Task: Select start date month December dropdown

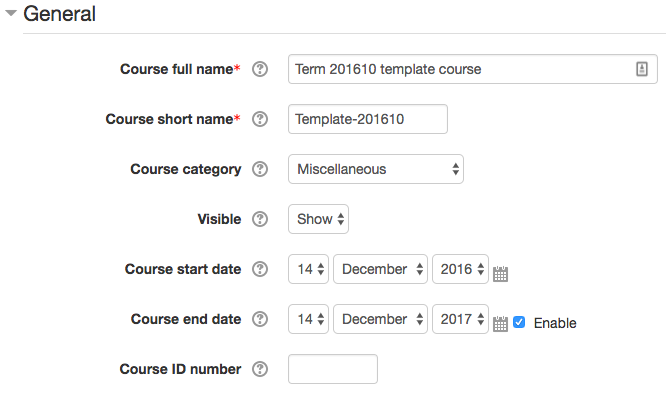Action: coord(381,269)
